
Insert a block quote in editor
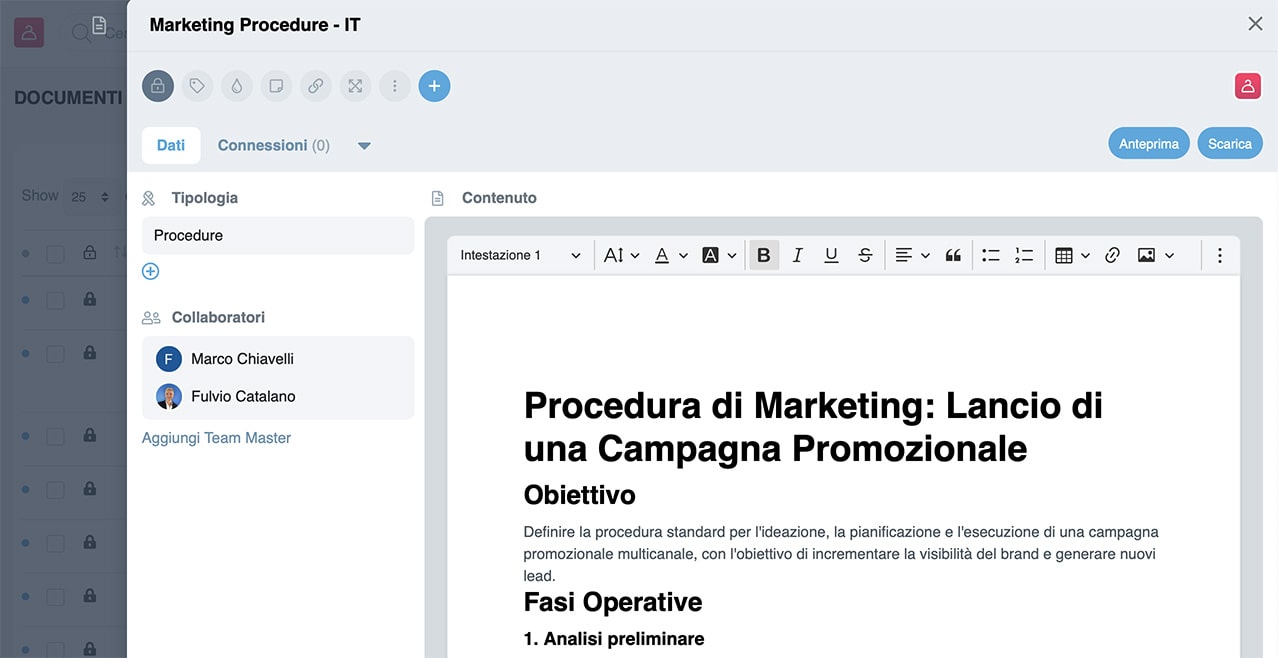click(x=953, y=256)
